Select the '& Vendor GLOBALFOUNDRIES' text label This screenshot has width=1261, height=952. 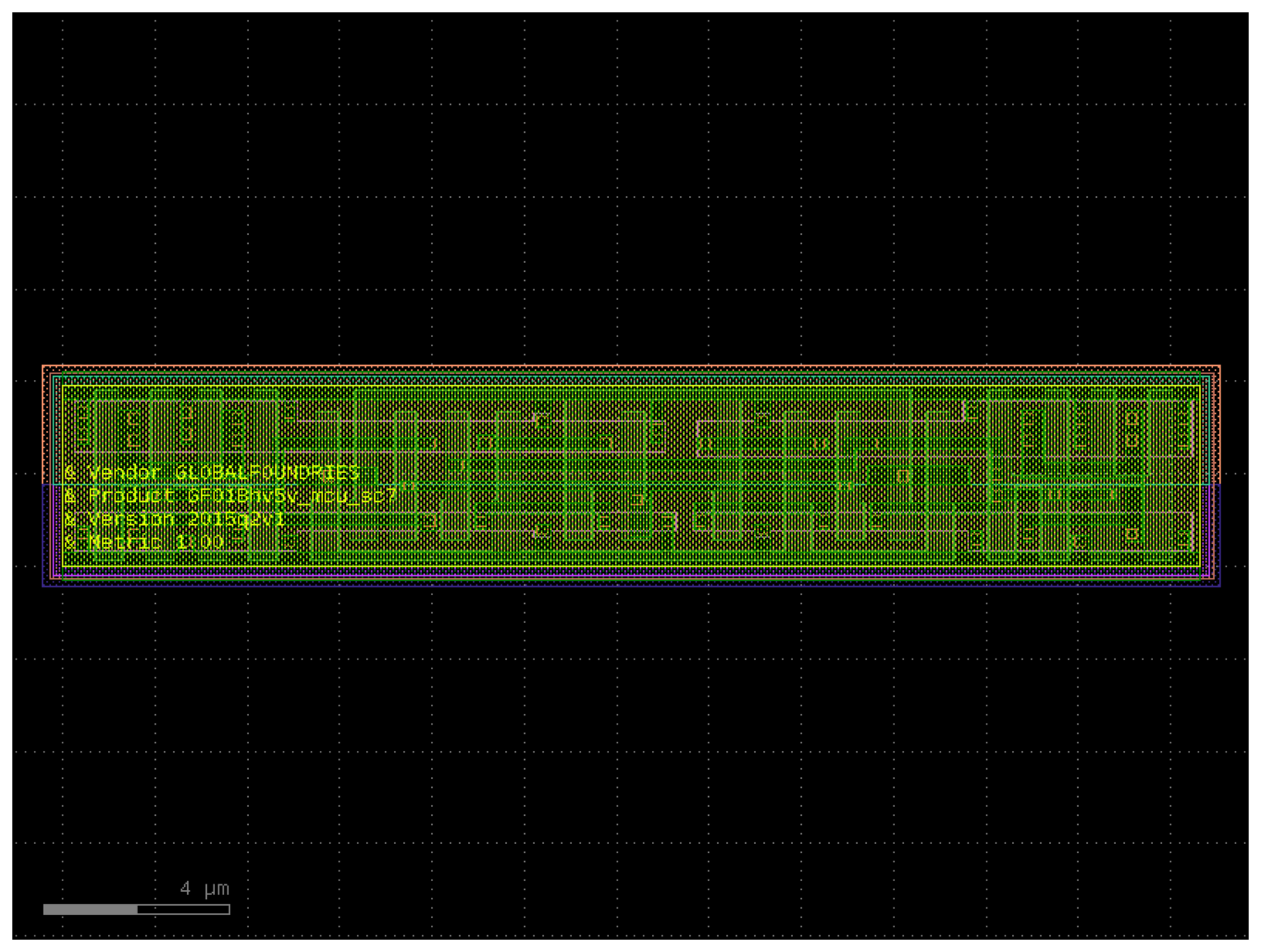pyautogui.click(x=212, y=473)
